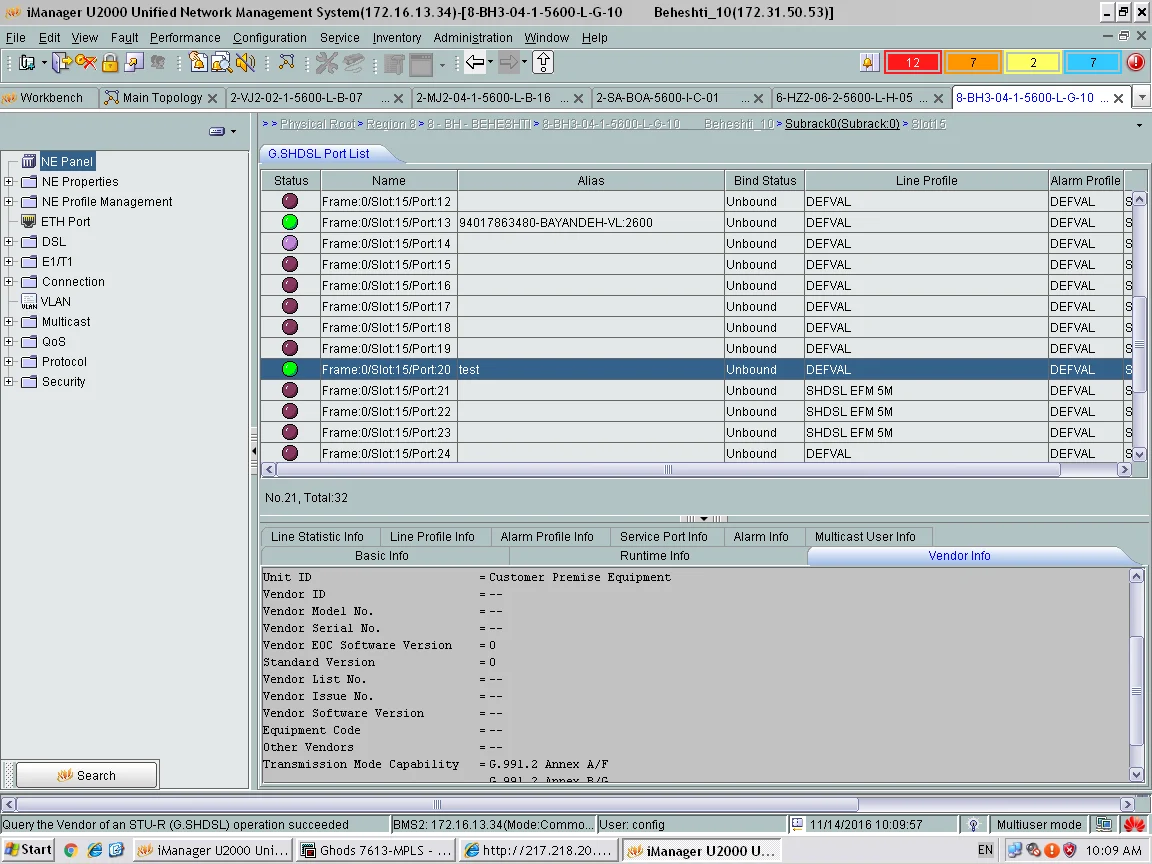Switch to the Runtime Info tab
Viewport: 1152px width, 864px height.
pyautogui.click(x=655, y=556)
